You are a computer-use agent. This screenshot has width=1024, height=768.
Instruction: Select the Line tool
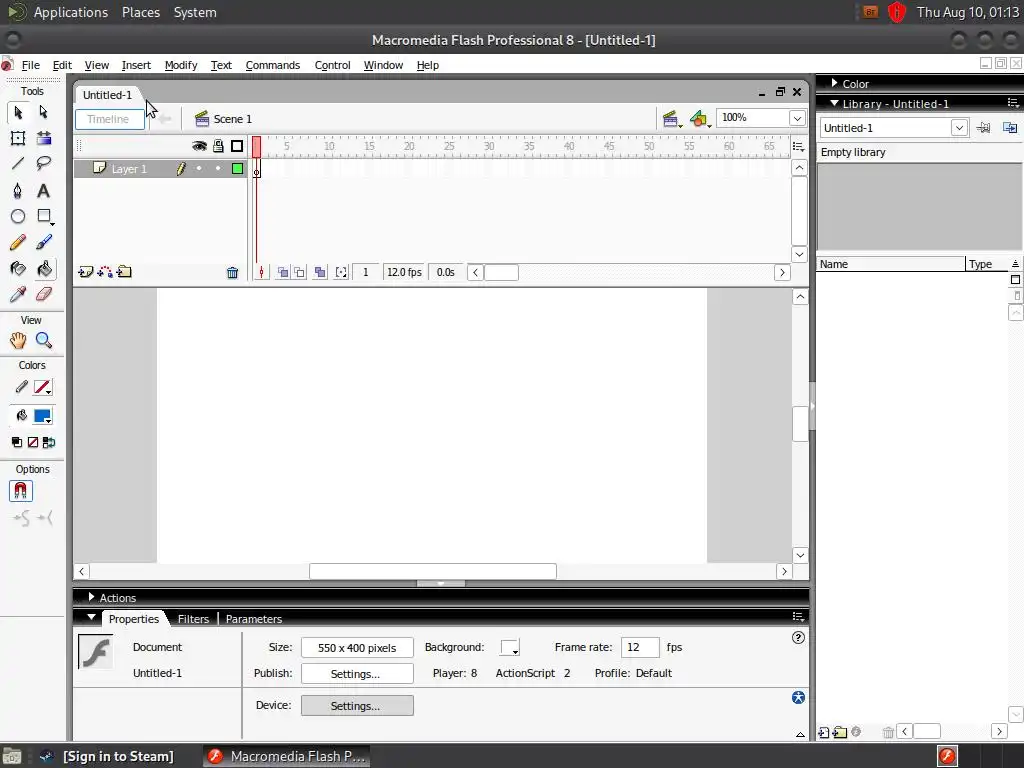(18, 163)
